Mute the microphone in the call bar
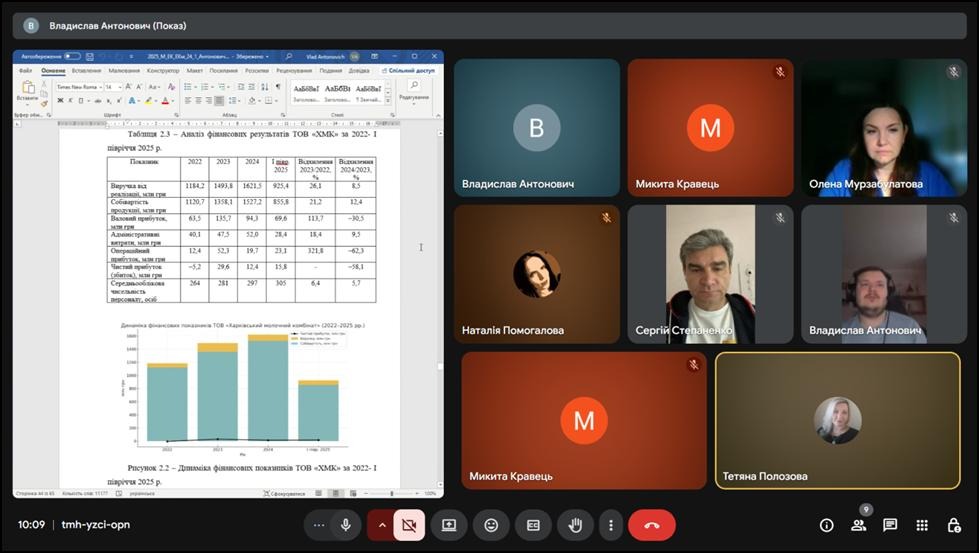 (346, 525)
